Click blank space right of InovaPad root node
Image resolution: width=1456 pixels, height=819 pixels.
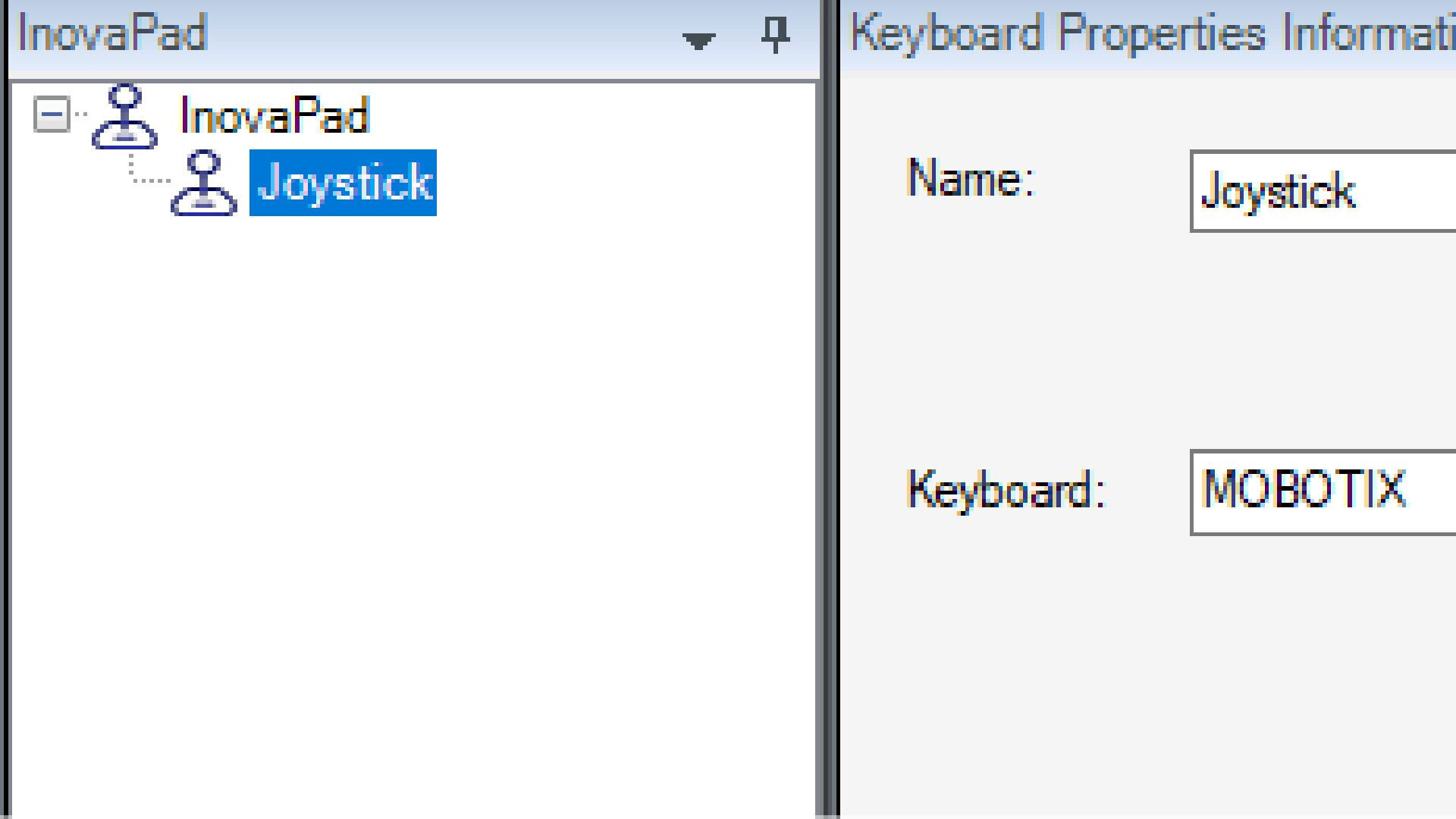[x=591, y=117]
